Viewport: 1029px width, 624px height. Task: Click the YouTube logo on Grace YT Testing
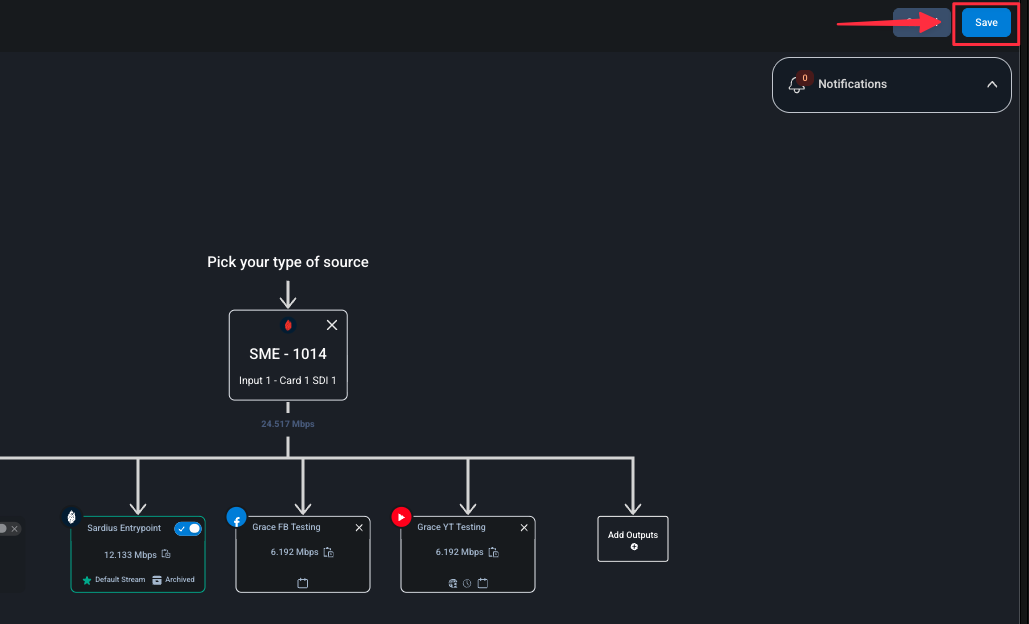401,517
